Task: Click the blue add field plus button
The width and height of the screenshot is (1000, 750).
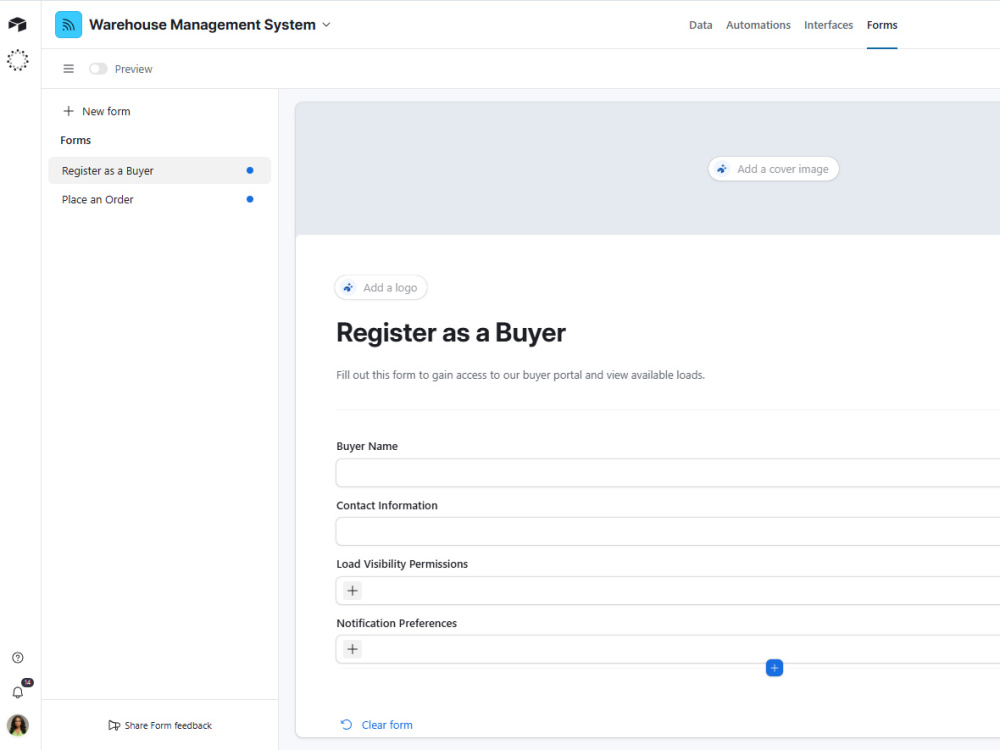Action: 774,668
